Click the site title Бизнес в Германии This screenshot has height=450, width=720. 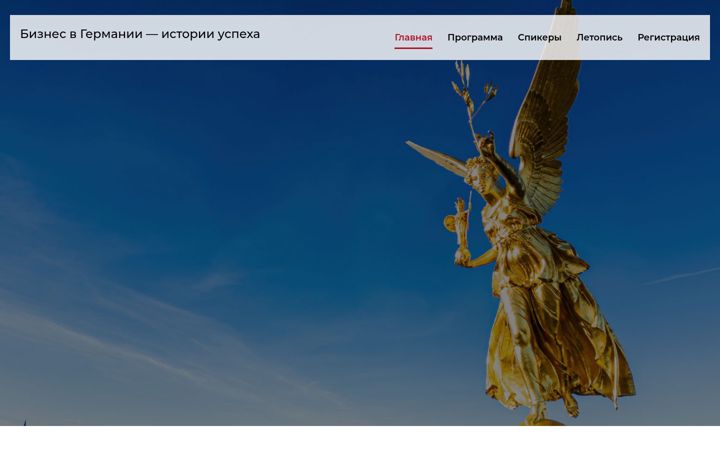[140, 34]
